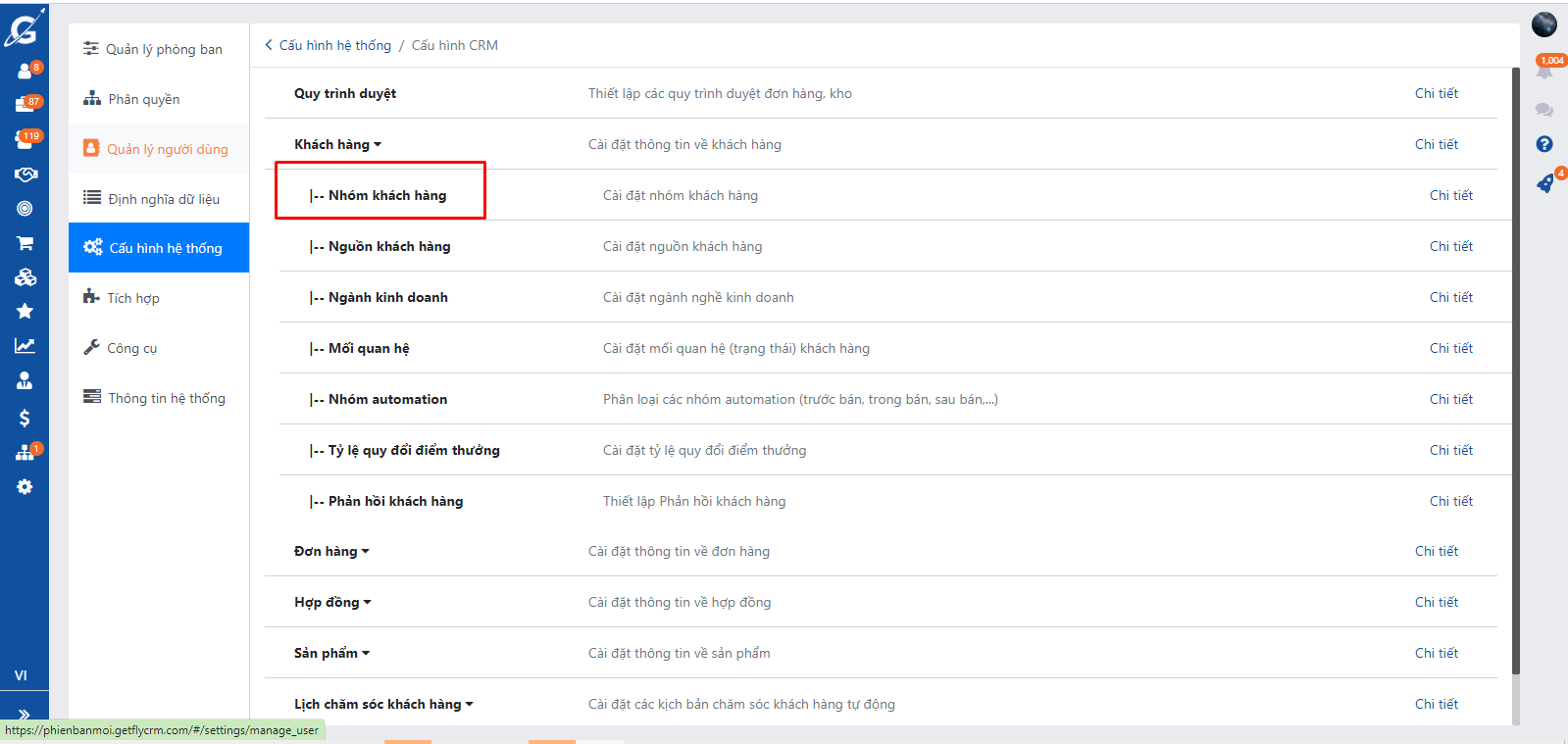Open the handshake icon in left sidebar
This screenshot has height=744, width=1568.
(x=25, y=174)
